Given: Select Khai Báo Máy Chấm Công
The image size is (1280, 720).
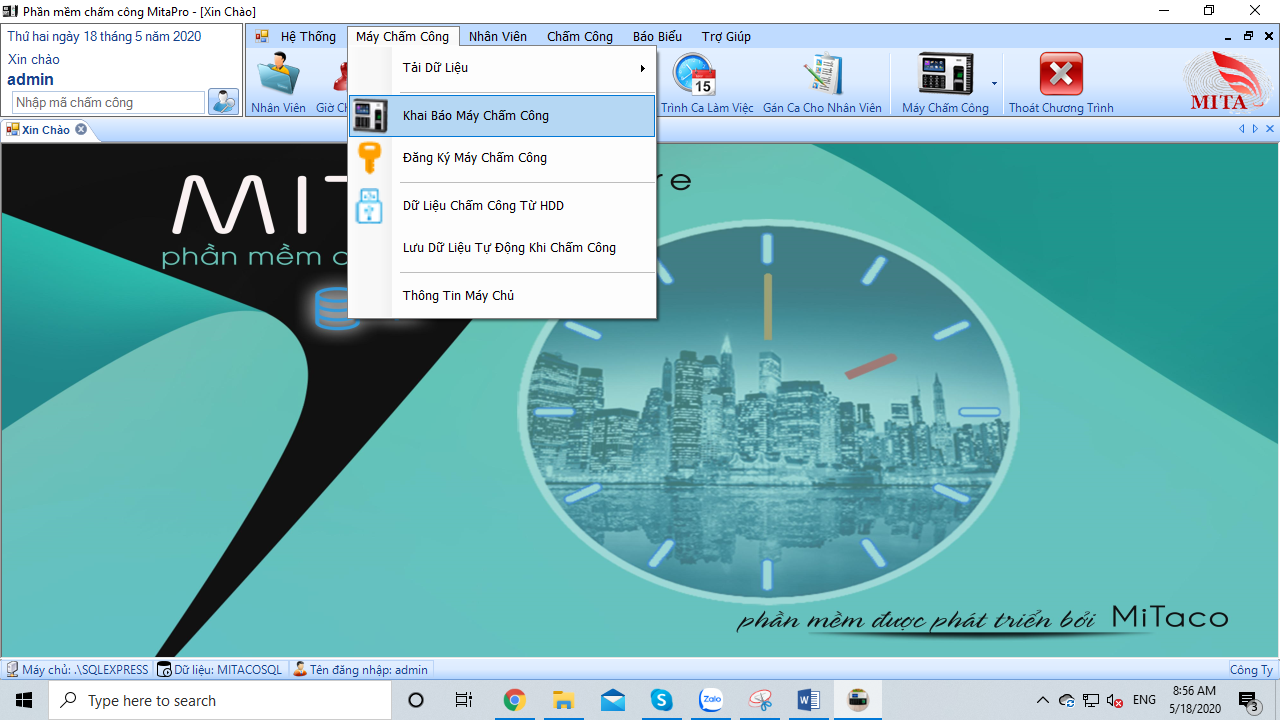Looking at the screenshot, I should (502, 116).
